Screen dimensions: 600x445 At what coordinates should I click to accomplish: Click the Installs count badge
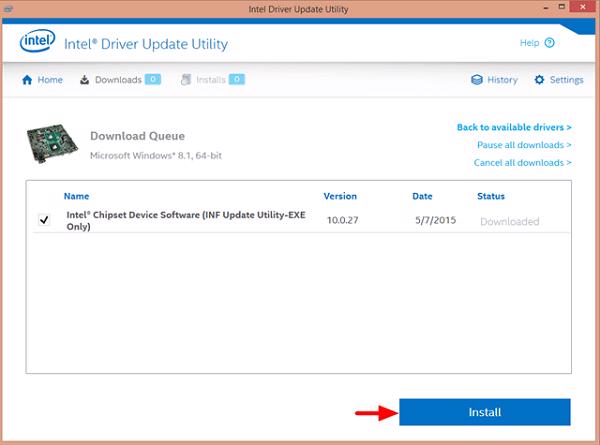239,80
